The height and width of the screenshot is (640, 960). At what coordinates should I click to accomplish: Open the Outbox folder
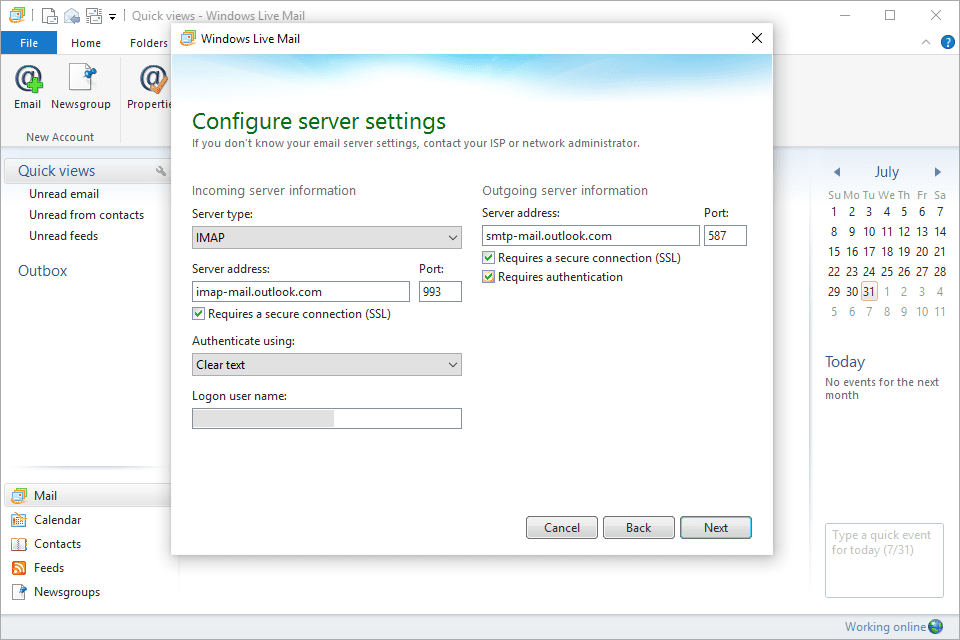pos(42,271)
